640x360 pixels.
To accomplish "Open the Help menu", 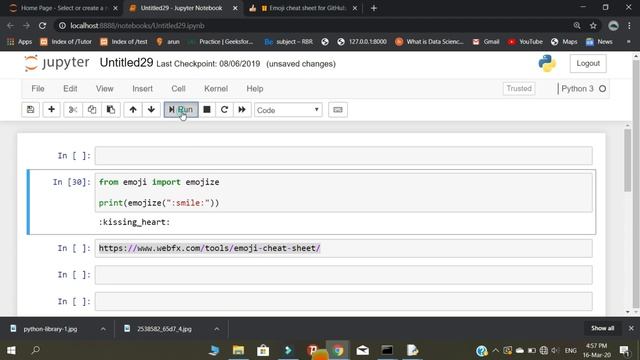I will 255,89.
